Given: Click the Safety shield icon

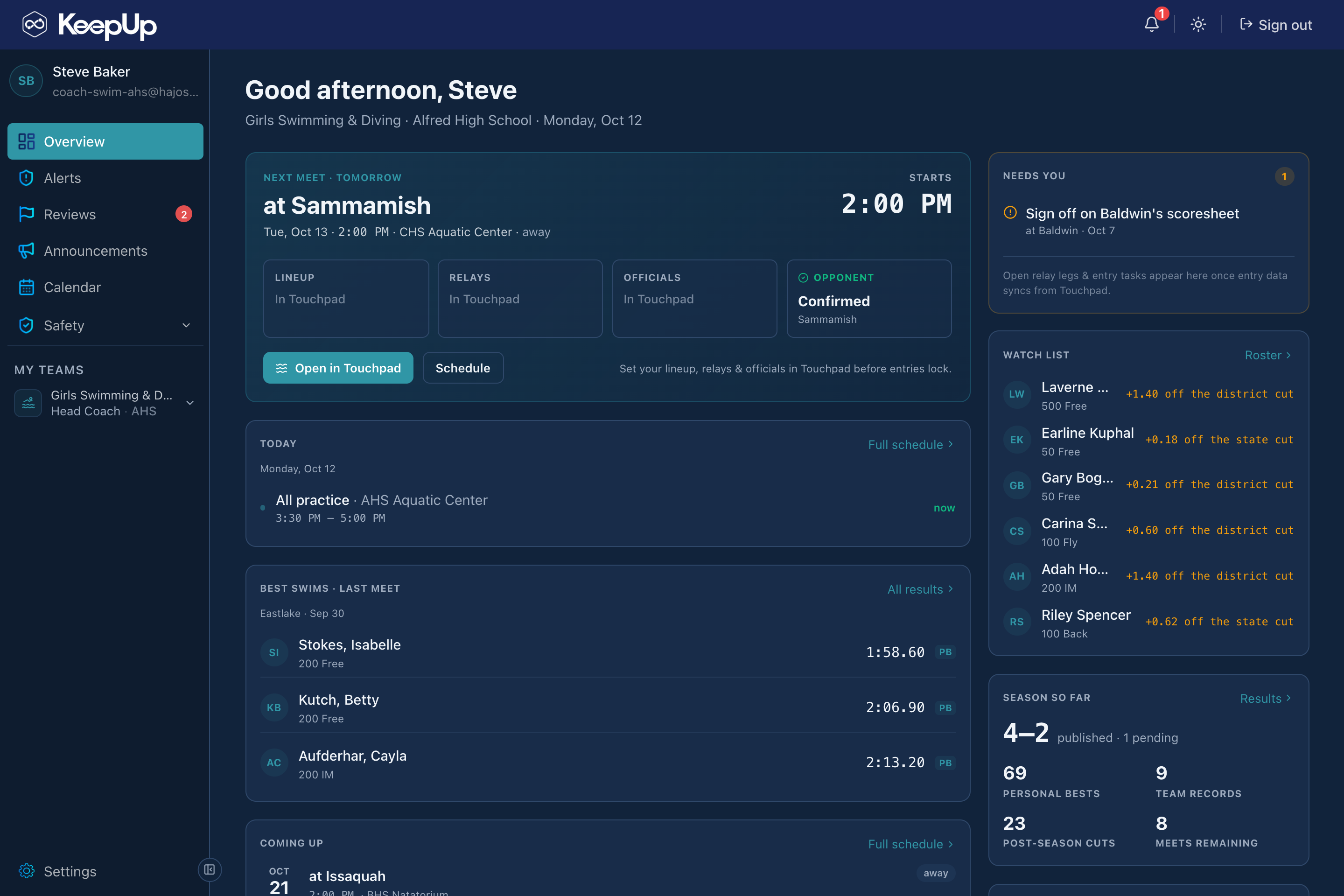Looking at the screenshot, I should pyautogui.click(x=26, y=325).
